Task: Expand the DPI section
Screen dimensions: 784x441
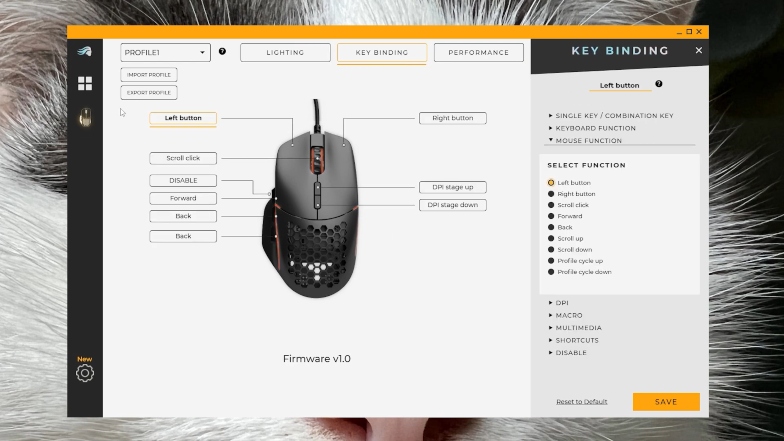Action: [x=558, y=303]
